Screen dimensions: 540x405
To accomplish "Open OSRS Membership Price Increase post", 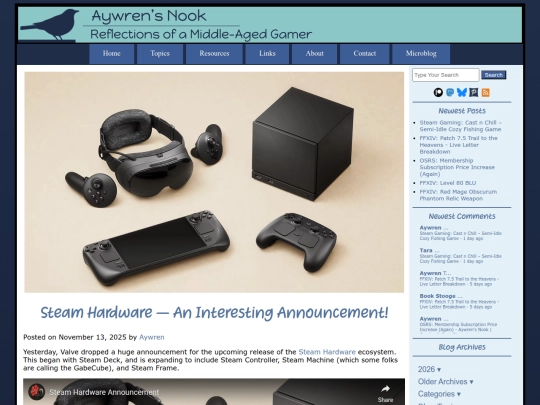I will point(457,167).
